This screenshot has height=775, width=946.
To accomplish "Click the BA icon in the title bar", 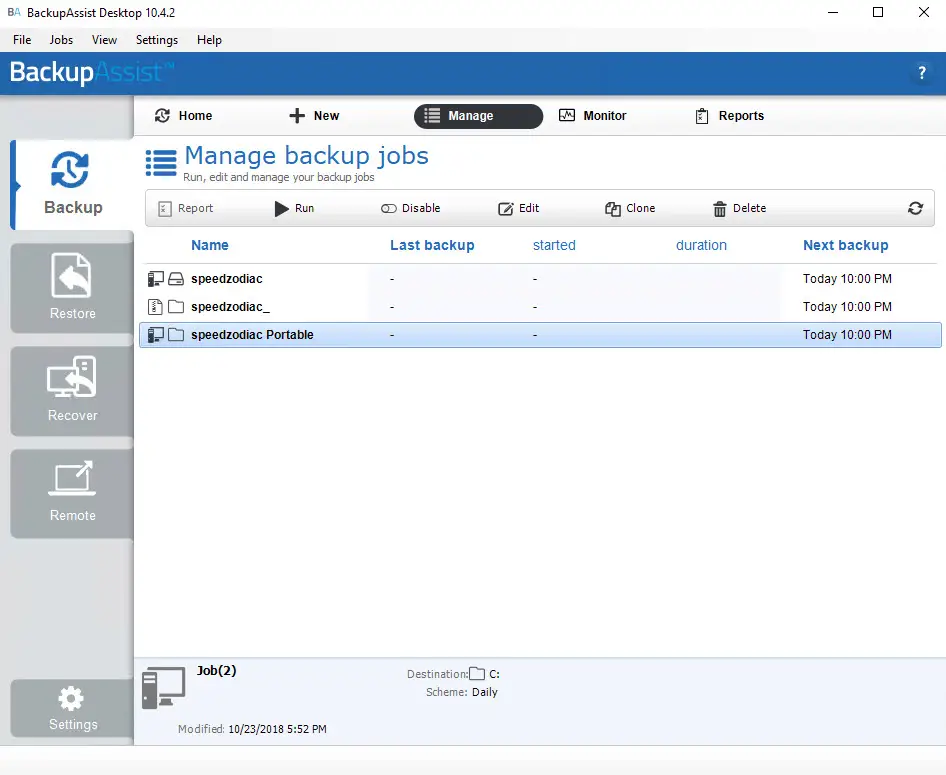I will tap(14, 12).
